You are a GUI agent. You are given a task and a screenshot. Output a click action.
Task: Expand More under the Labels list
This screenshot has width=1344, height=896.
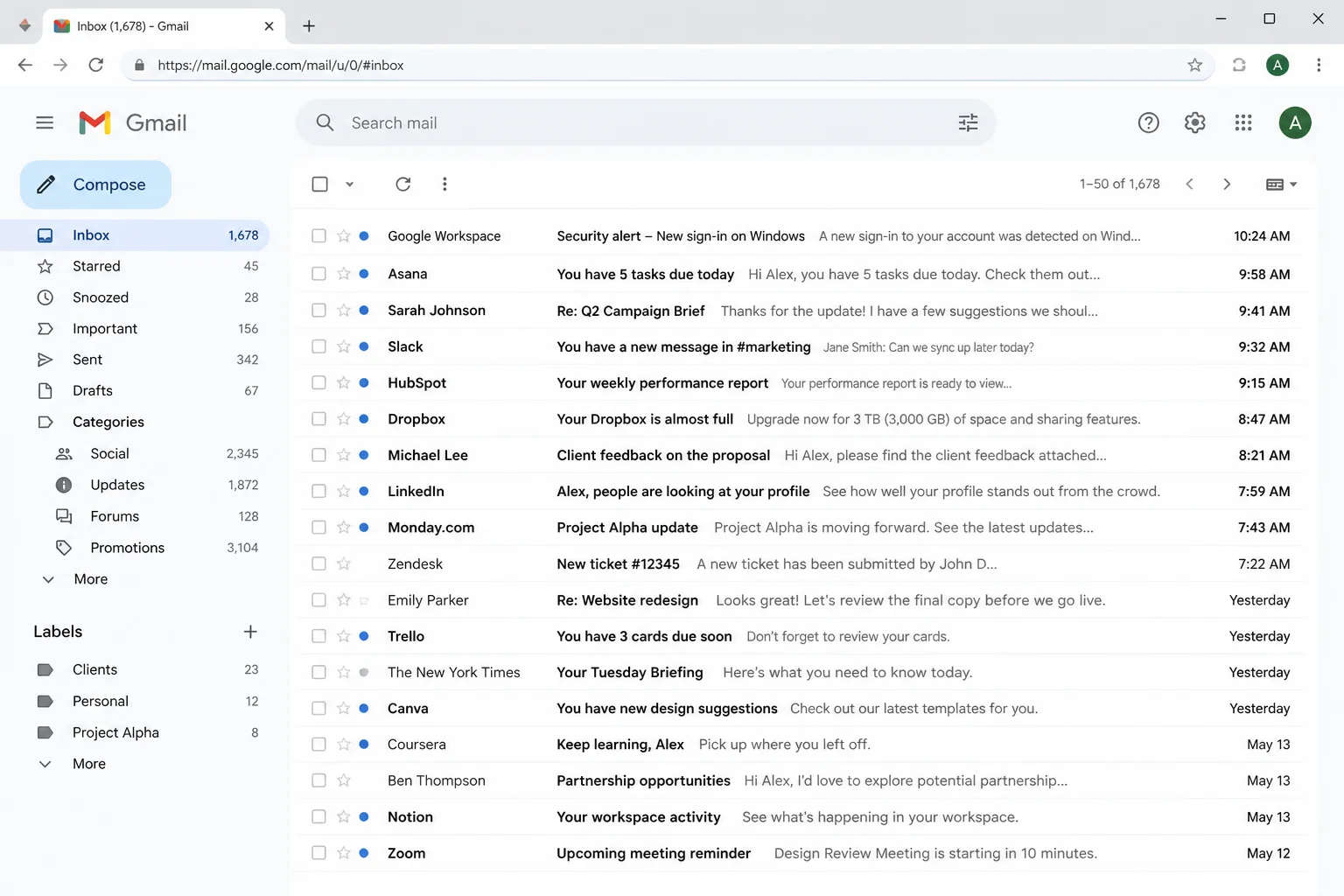coord(88,764)
